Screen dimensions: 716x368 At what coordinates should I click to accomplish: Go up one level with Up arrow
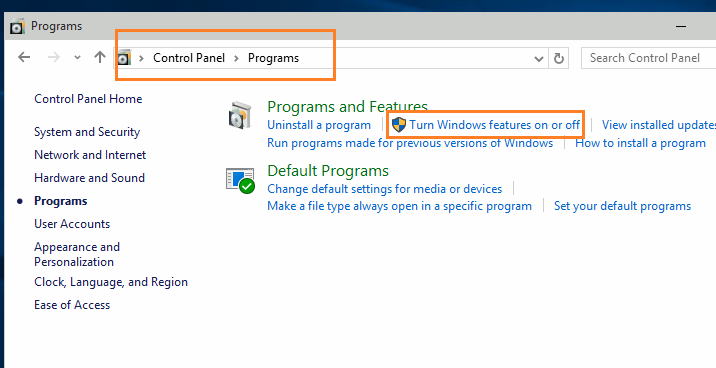point(100,58)
